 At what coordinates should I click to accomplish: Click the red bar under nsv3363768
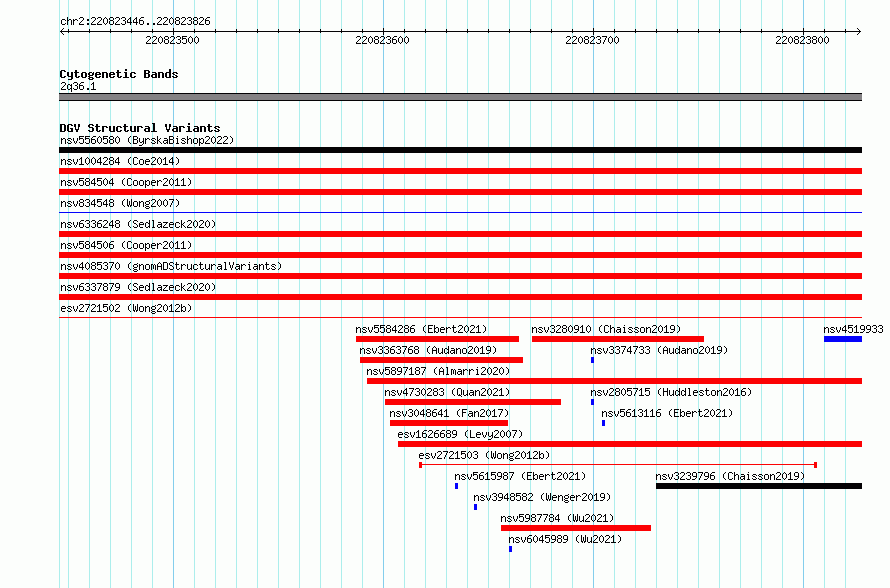[x=441, y=360]
